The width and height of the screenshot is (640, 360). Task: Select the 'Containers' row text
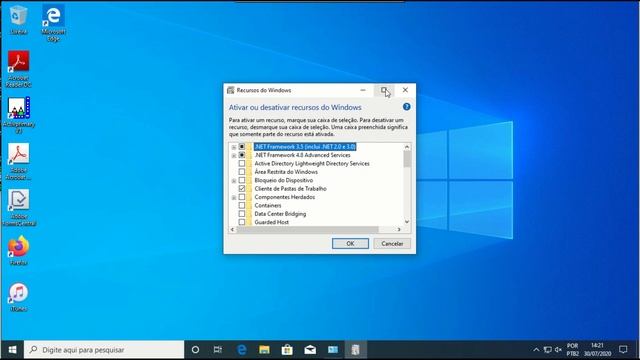[268, 205]
